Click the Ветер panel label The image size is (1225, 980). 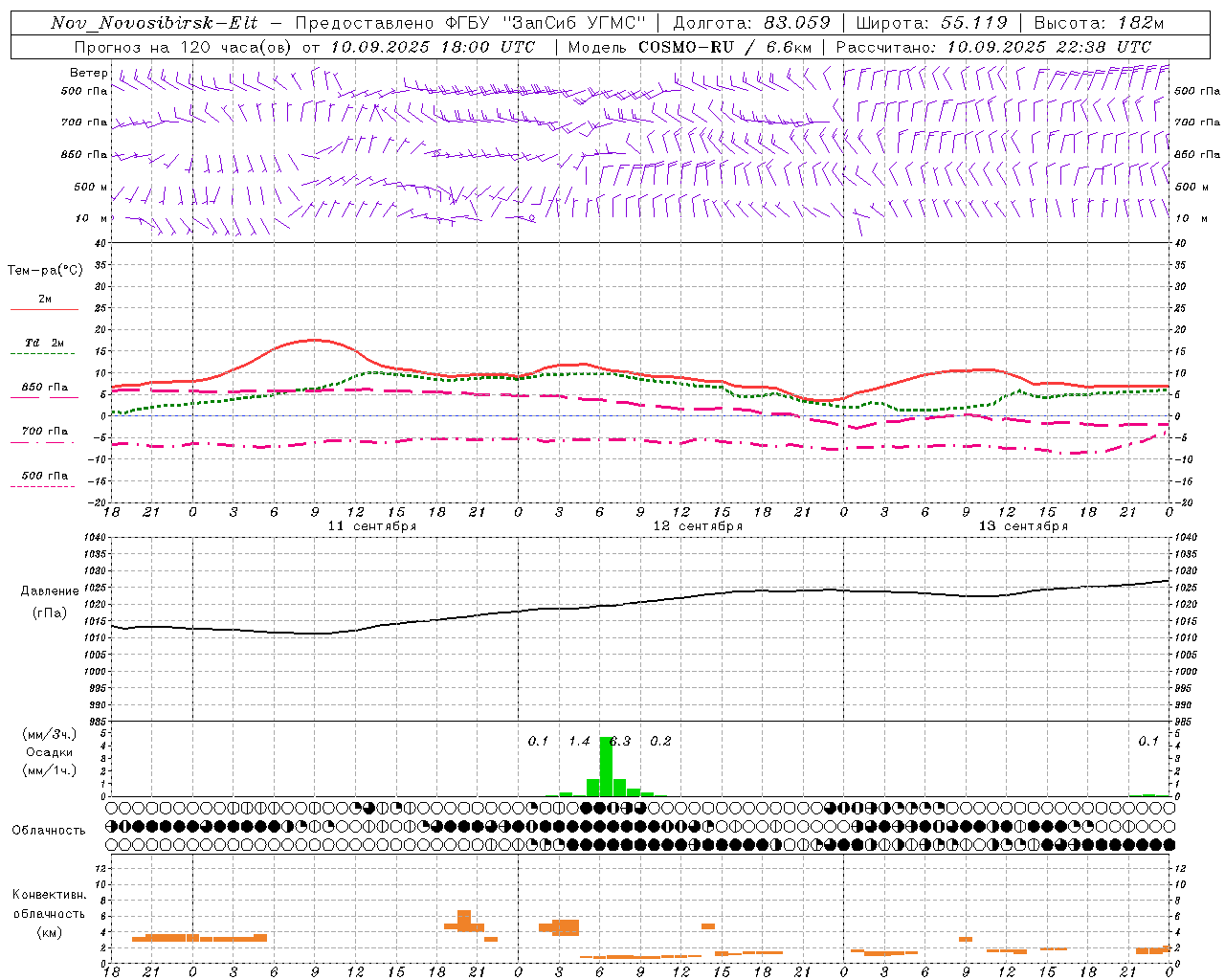click(x=88, y=73)
